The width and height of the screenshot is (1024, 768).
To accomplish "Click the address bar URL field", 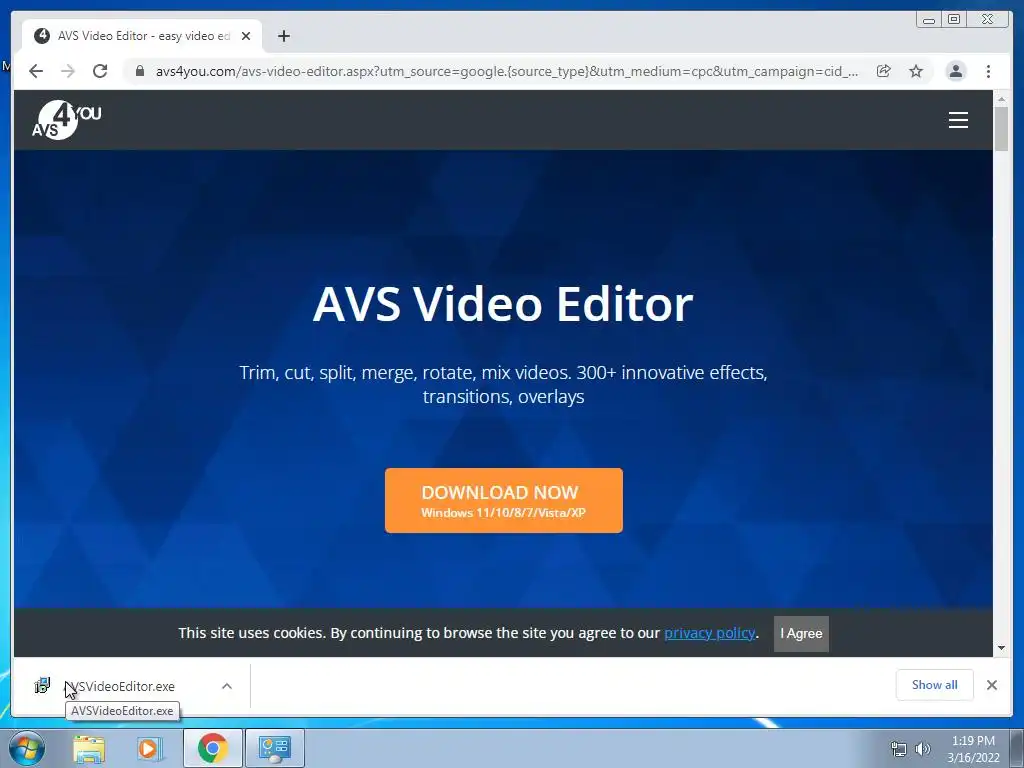I will click(x=507, y=71).
